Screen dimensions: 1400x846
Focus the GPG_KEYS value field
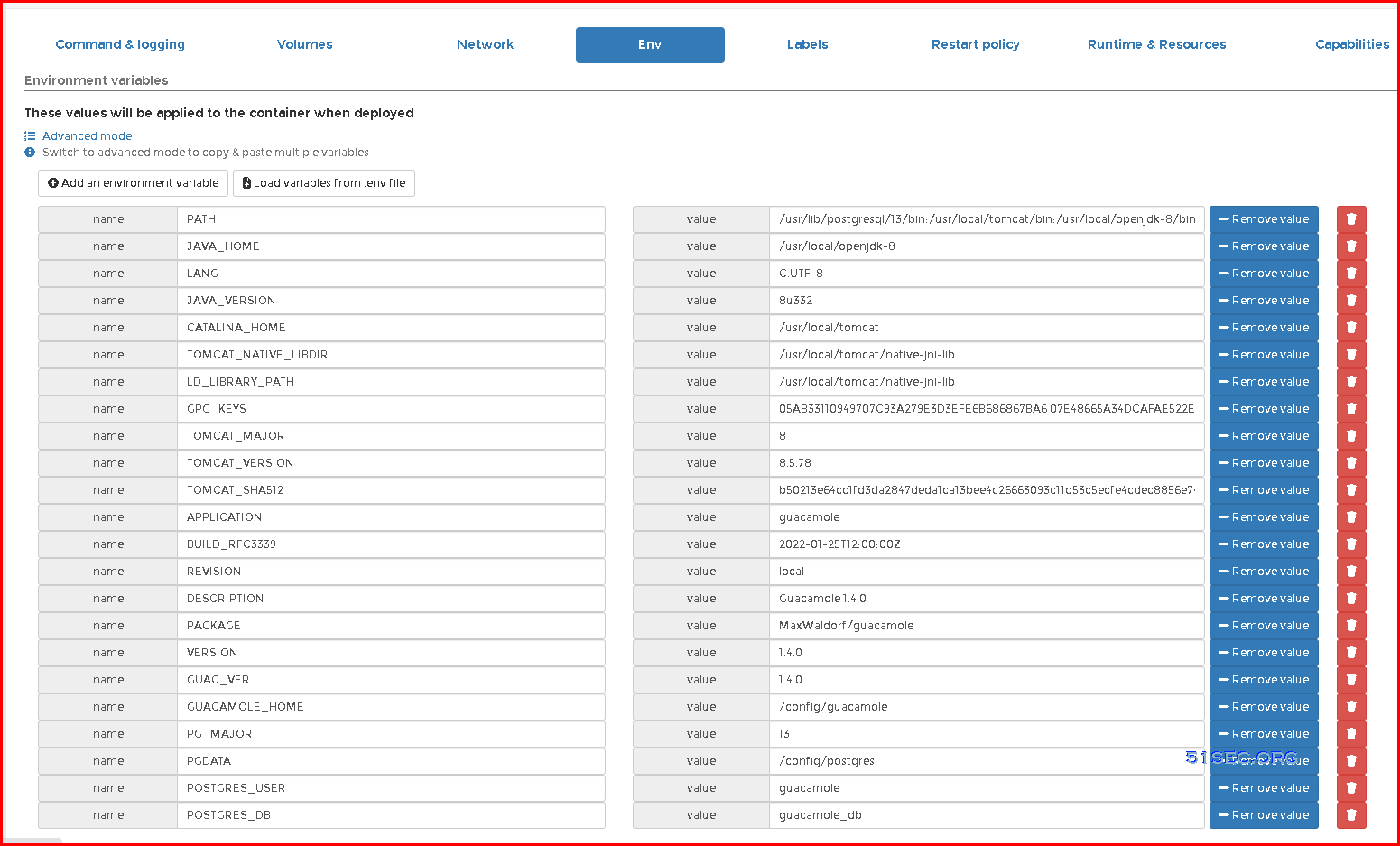click(987, 409)
